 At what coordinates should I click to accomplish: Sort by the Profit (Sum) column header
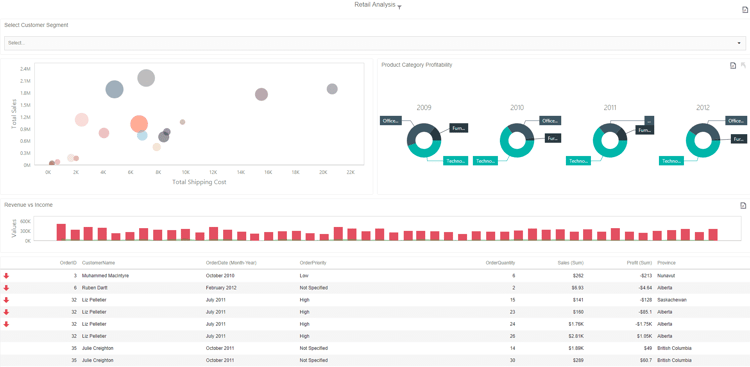click(x=640, y=263)
